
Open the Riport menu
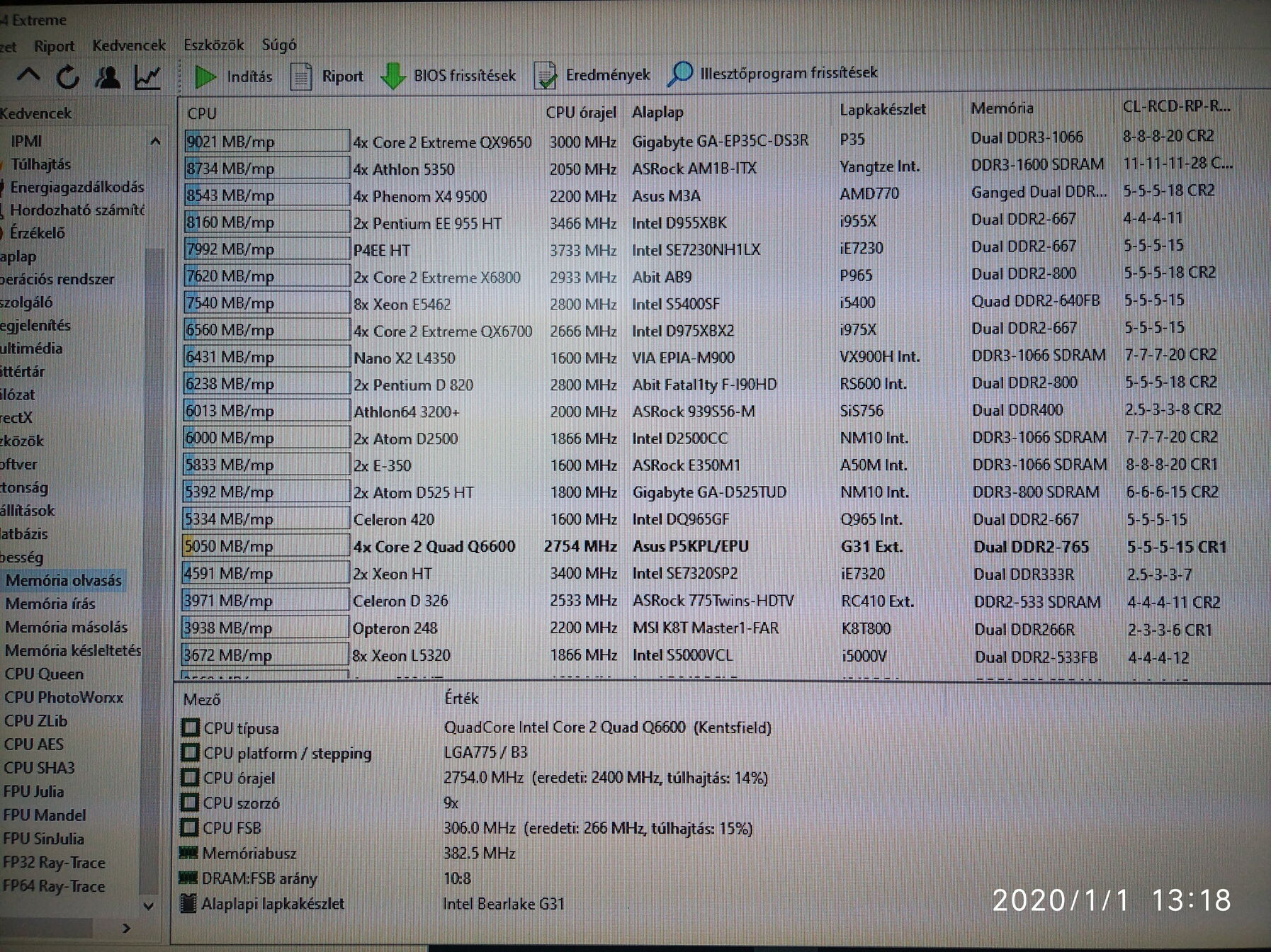tap(54, 46)
